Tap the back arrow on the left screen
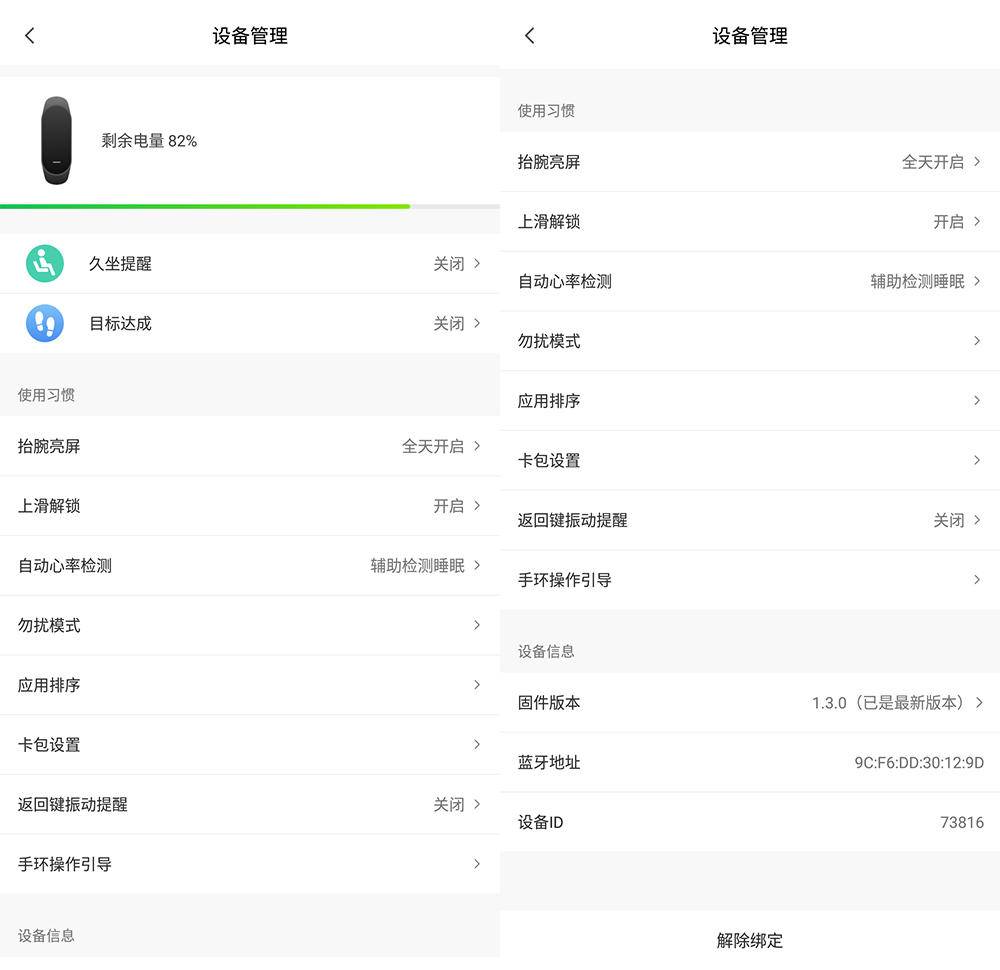The width and height of the screenshot is (1000, 970). tap(29, 35)
